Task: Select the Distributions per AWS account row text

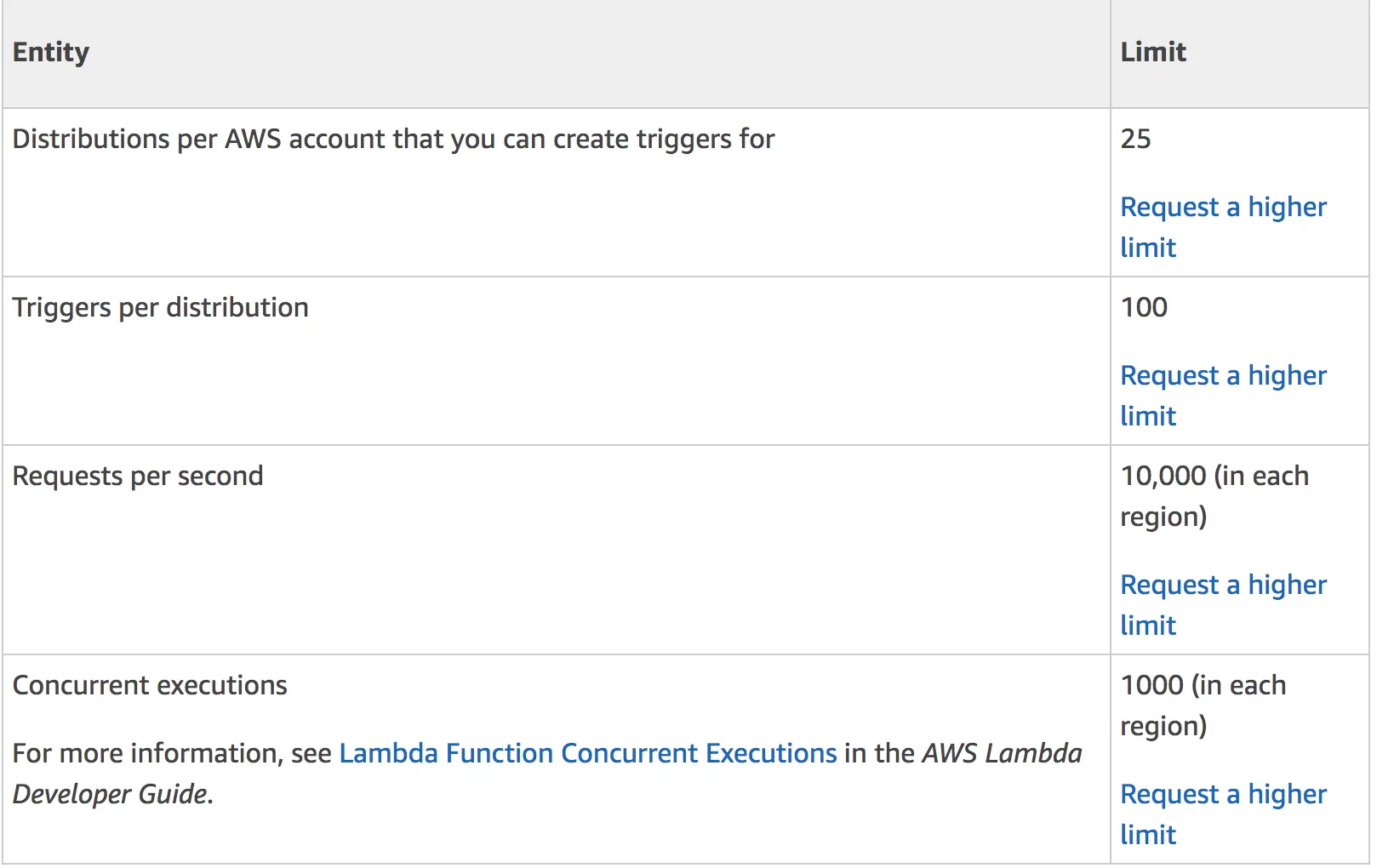Action: point(392,140)
